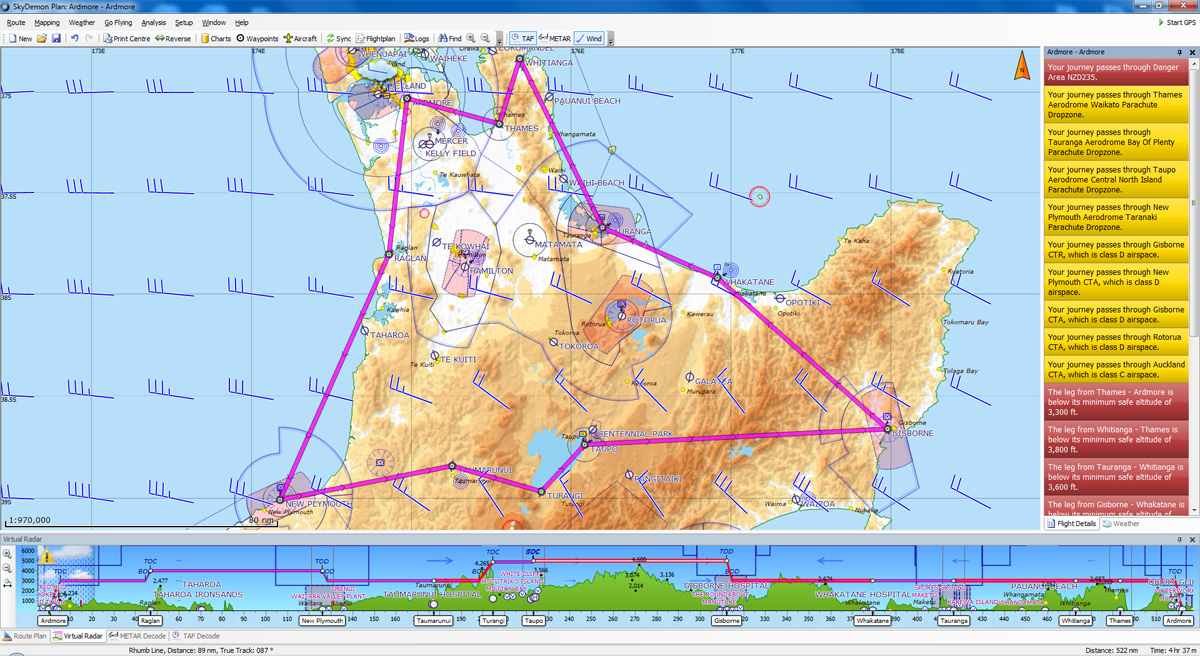The image size is (1200, 656).
Task: Toggle the TAF weather overlay
Action: point(522,38)
